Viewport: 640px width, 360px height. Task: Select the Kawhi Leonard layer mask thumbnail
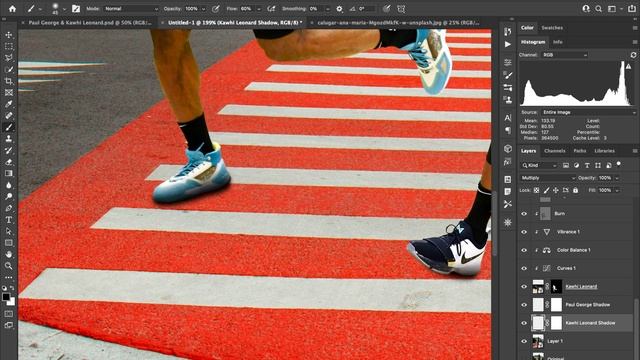coord(556,287)
